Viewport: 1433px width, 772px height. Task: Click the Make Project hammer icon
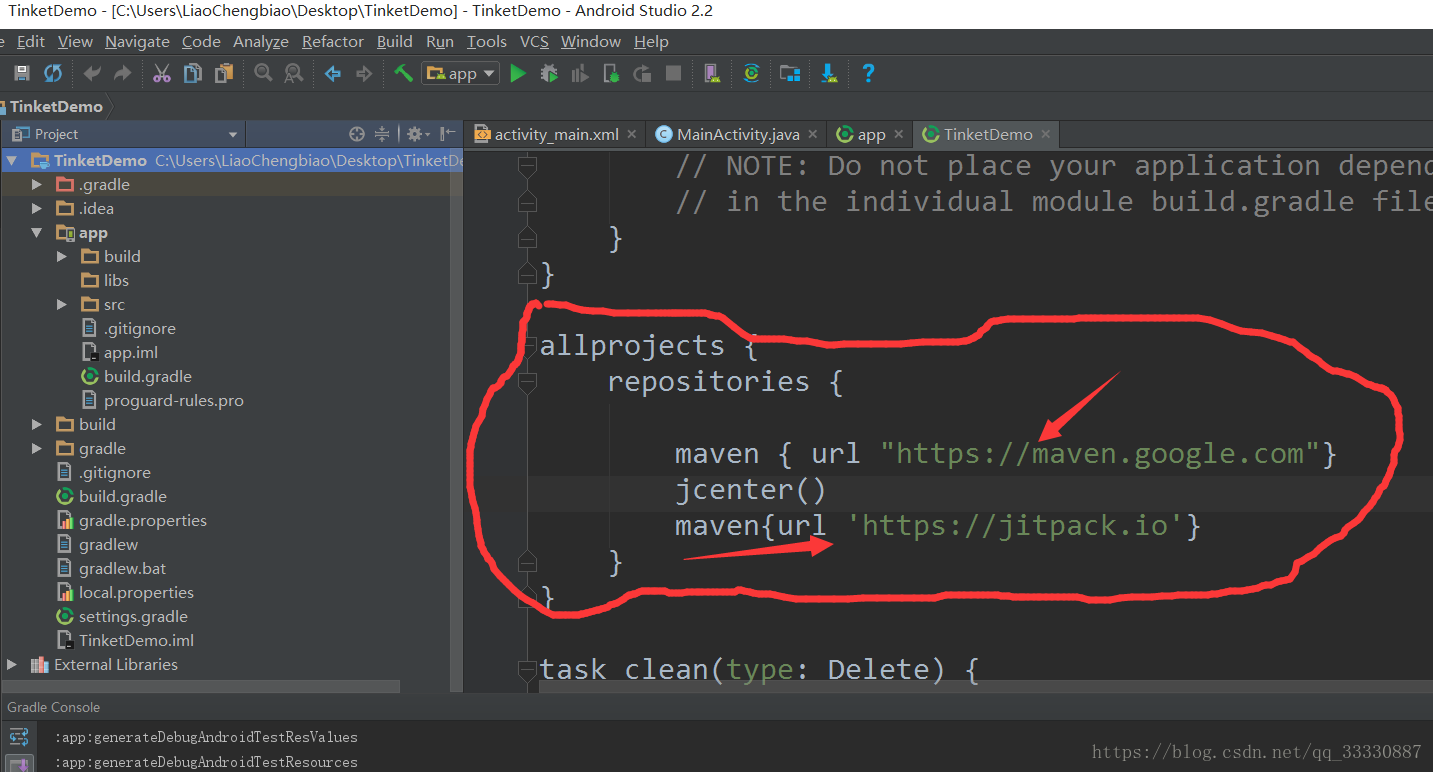tap(403, 73)
